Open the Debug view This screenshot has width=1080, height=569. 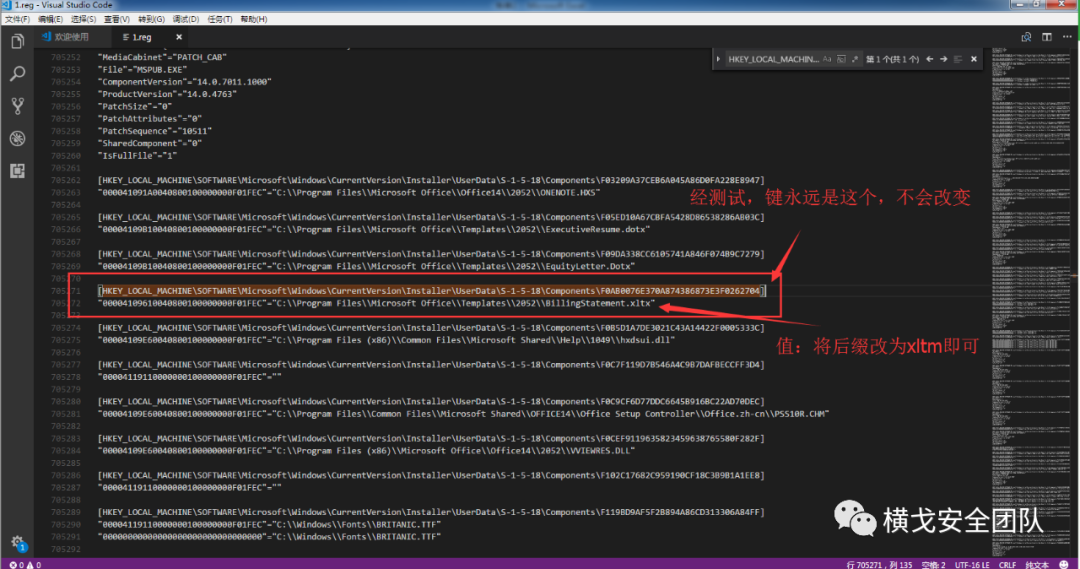point(17,138)
